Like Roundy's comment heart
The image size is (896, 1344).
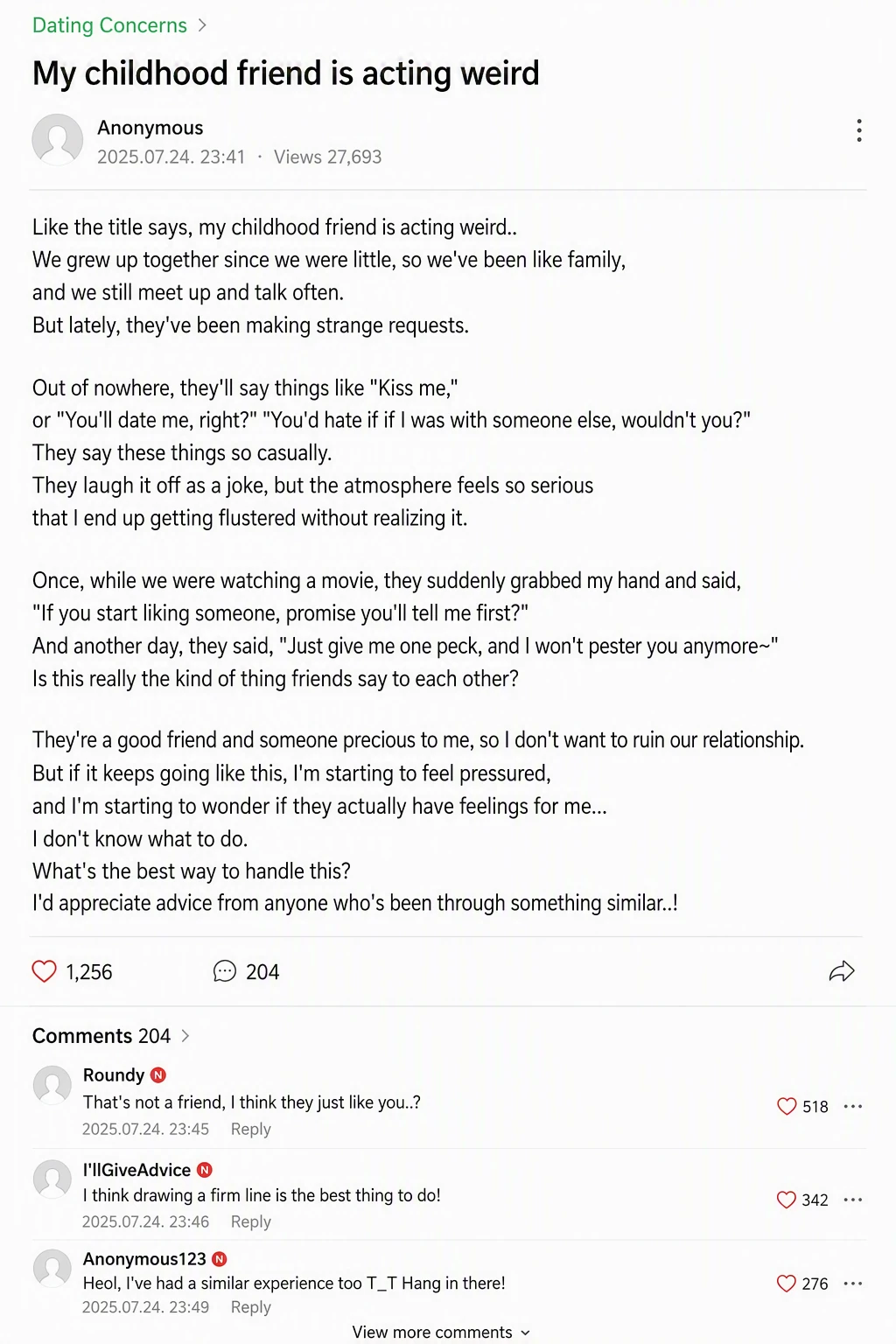(787, 1106)
